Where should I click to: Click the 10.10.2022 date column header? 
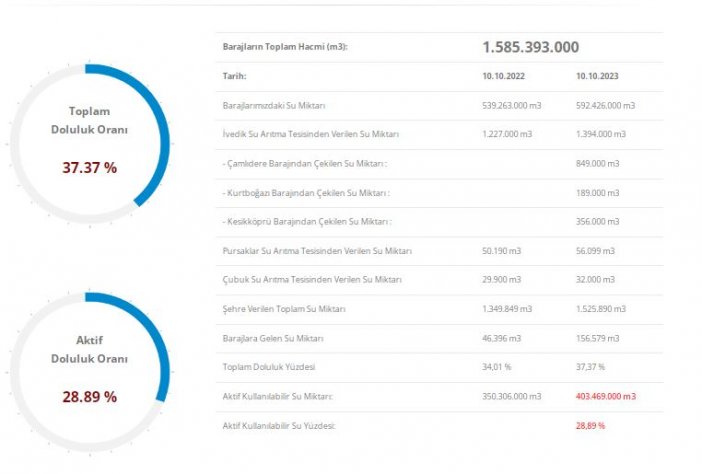pos(505,76)
